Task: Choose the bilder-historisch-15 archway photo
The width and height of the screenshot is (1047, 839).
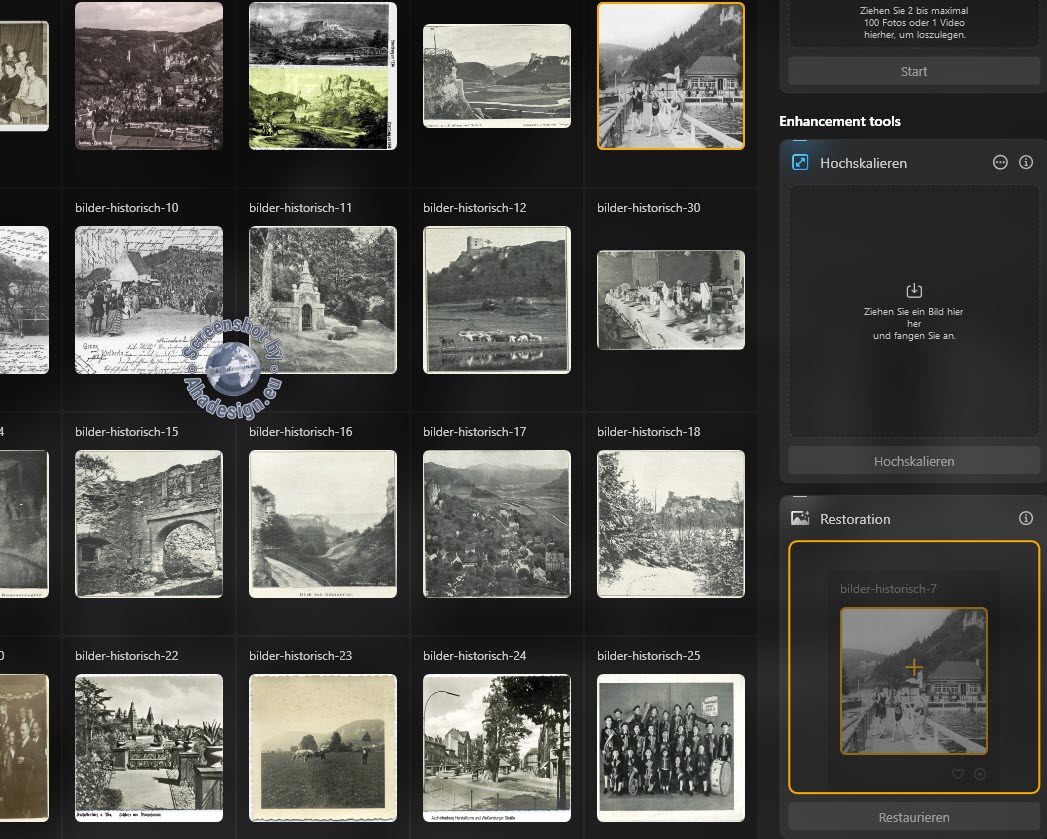Action: coord(149,524)
